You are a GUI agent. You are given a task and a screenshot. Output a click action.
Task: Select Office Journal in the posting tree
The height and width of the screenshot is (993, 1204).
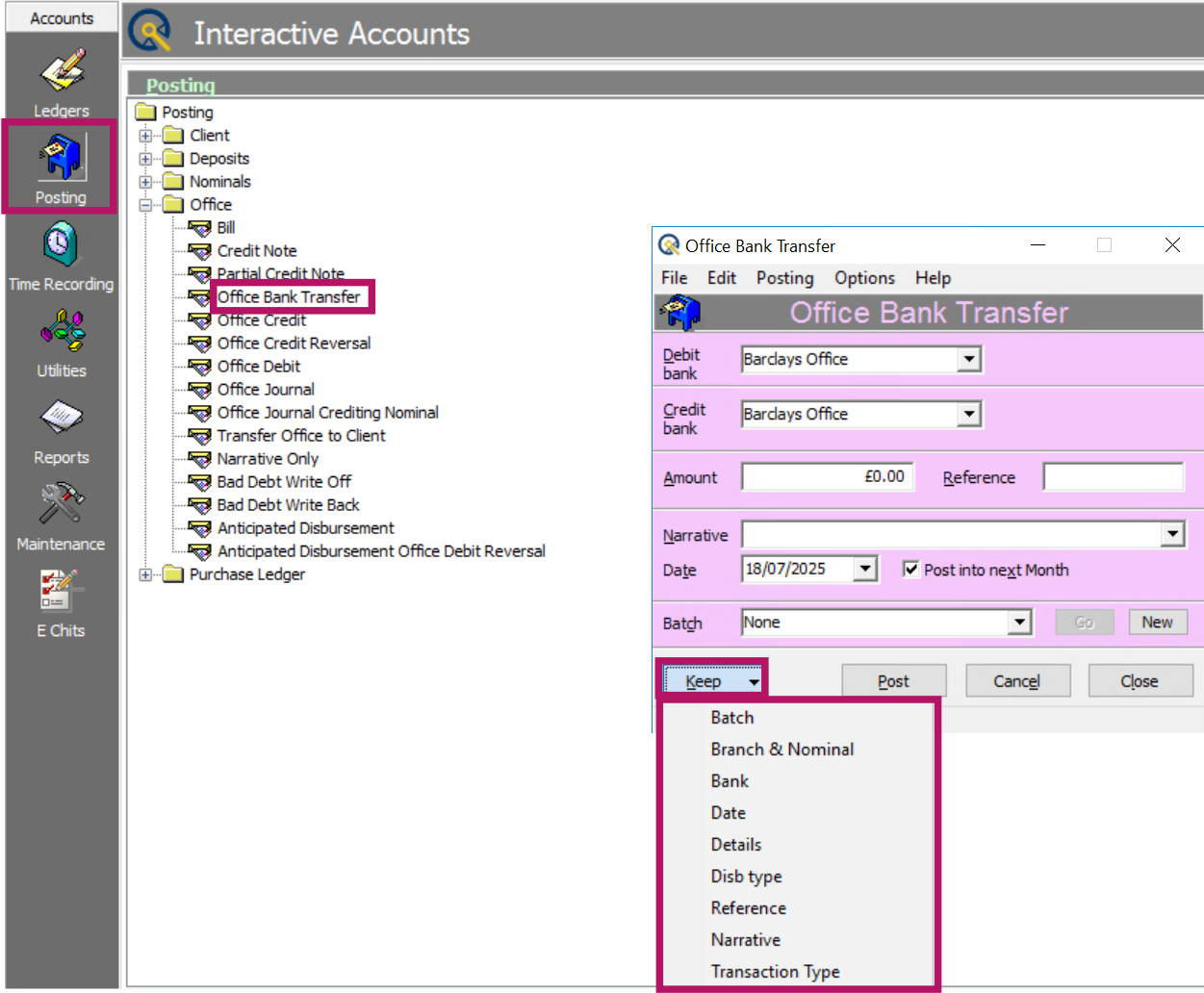[x=266, y=390]
